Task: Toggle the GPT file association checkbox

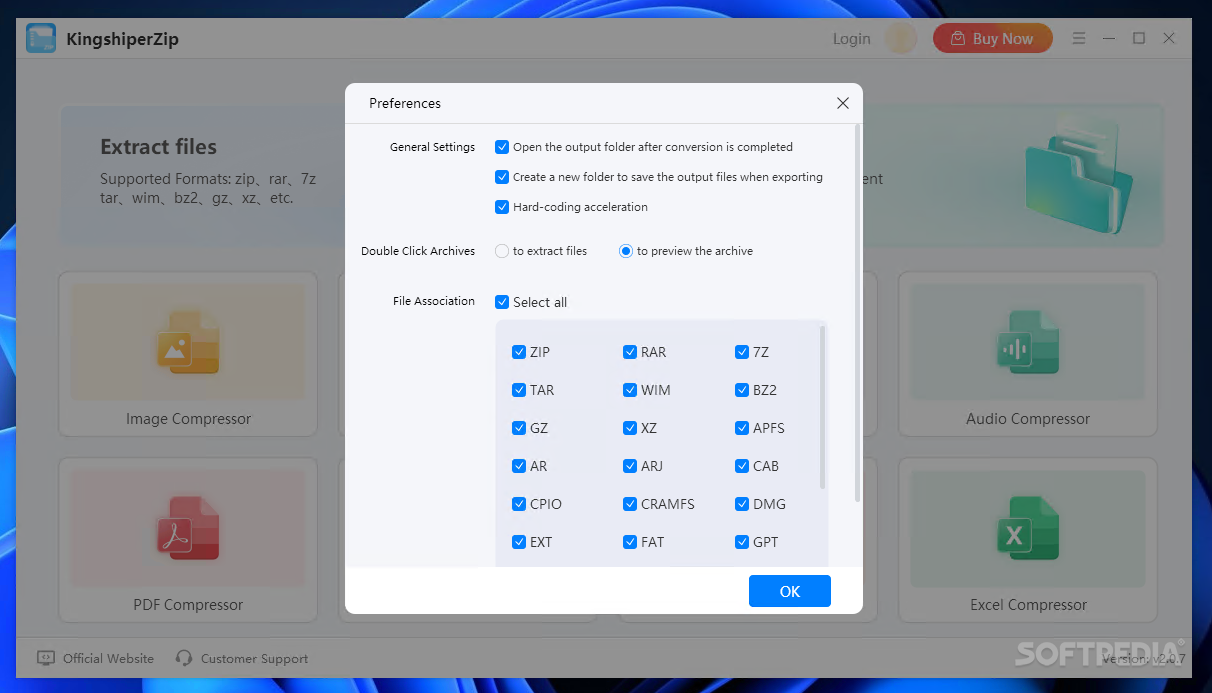Action: pos(742,542)
